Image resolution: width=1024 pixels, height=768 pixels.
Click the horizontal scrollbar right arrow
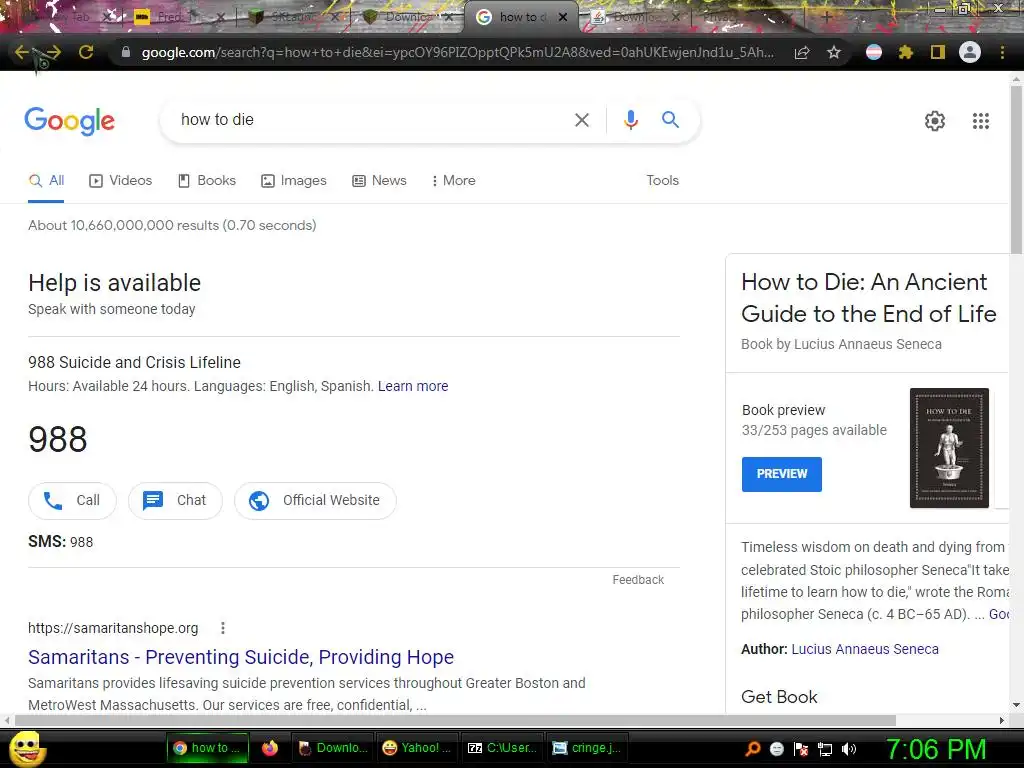tap(1002, 720)
